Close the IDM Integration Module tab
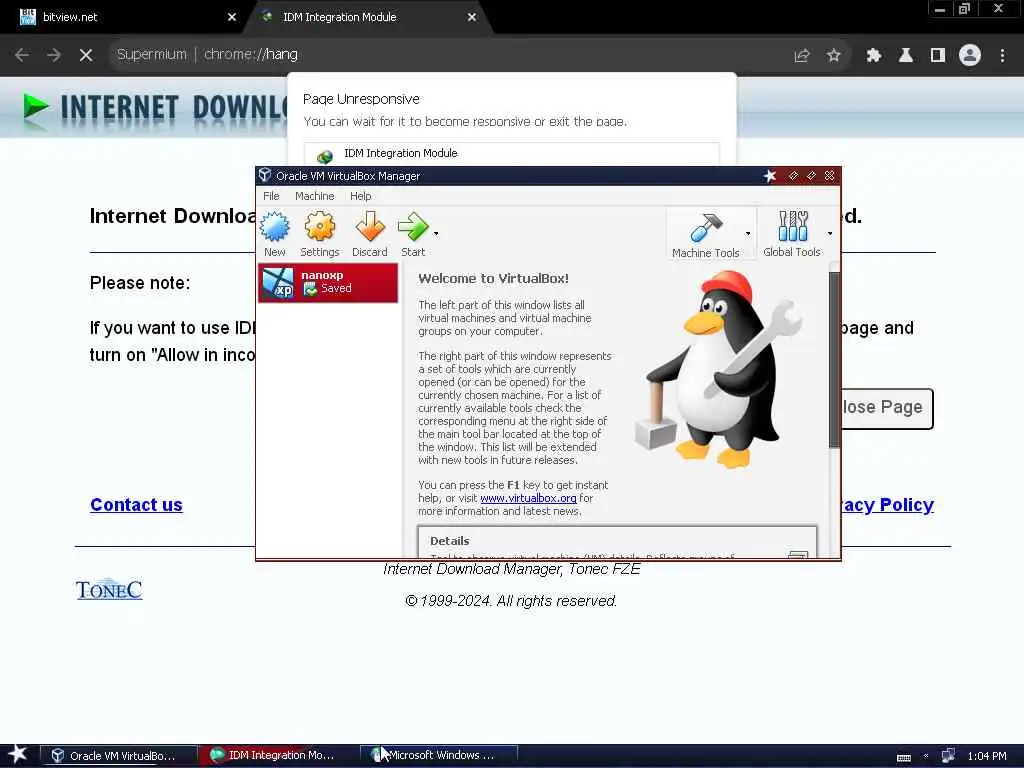 click(x=472, y=17)
